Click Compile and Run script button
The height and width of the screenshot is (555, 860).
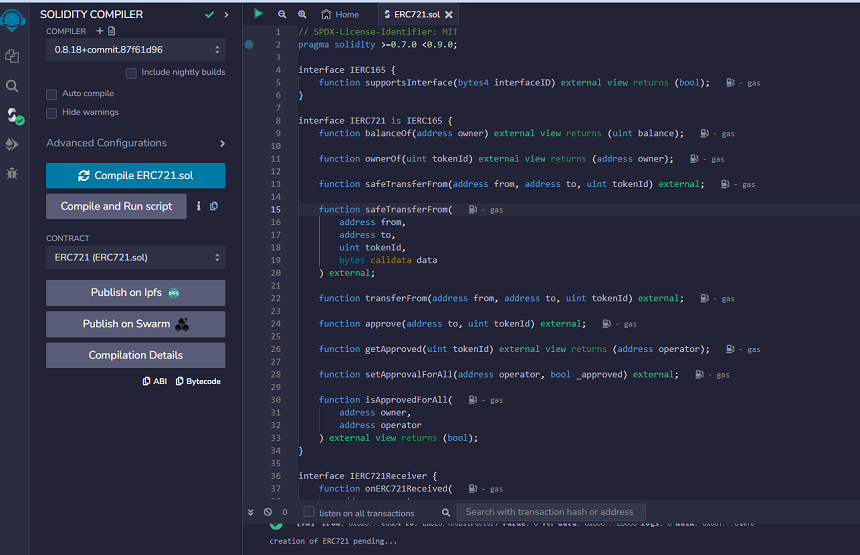pos(116,206)
